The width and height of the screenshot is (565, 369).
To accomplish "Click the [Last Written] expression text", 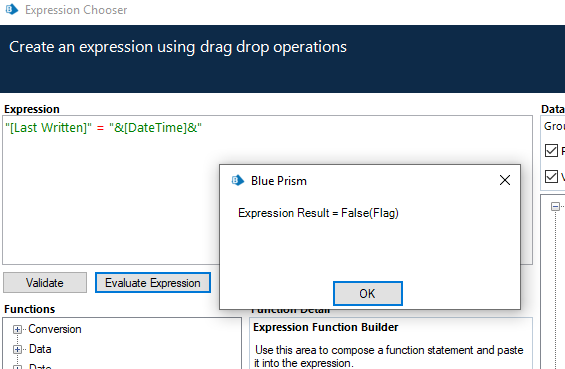I will [48, 128].
